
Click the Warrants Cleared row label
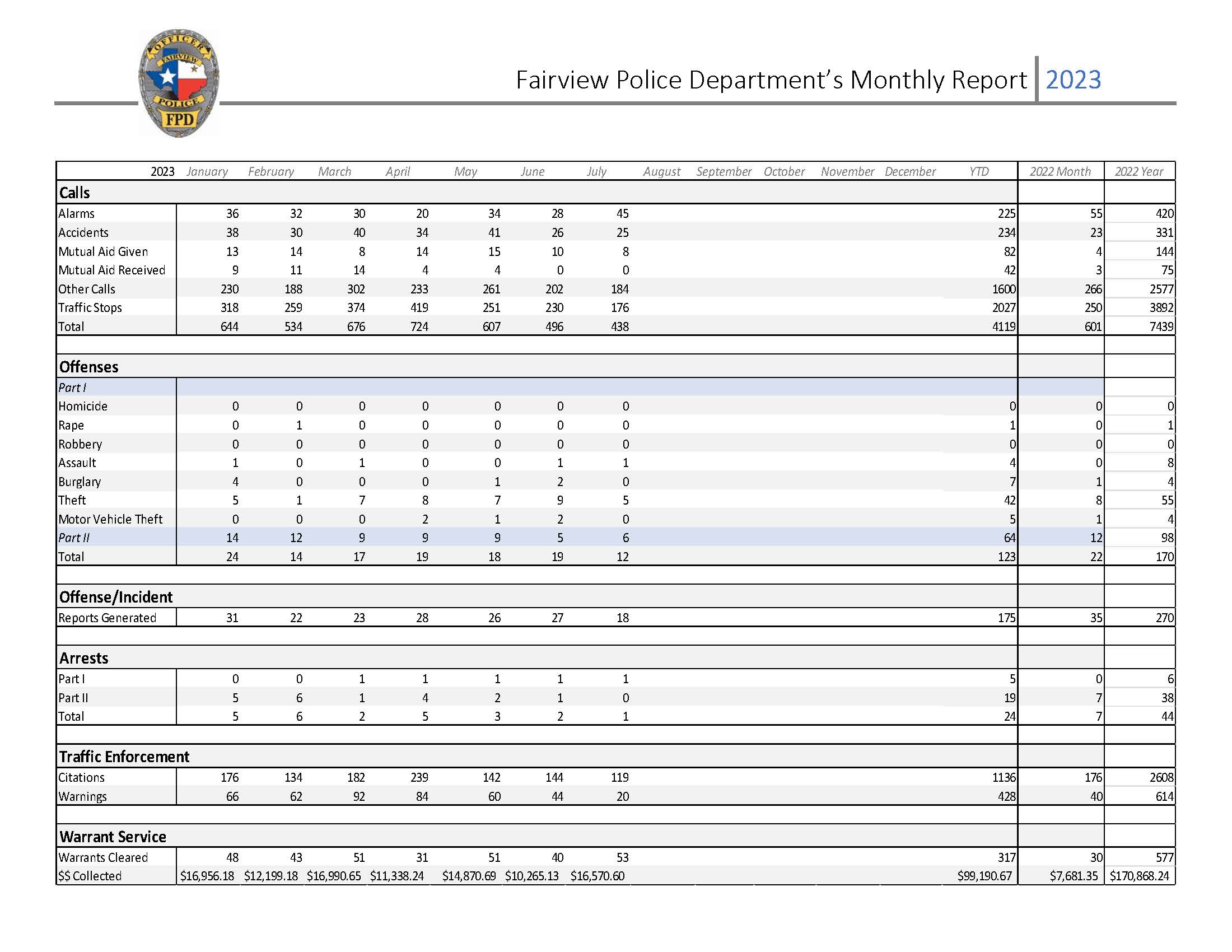pos(103,858)
